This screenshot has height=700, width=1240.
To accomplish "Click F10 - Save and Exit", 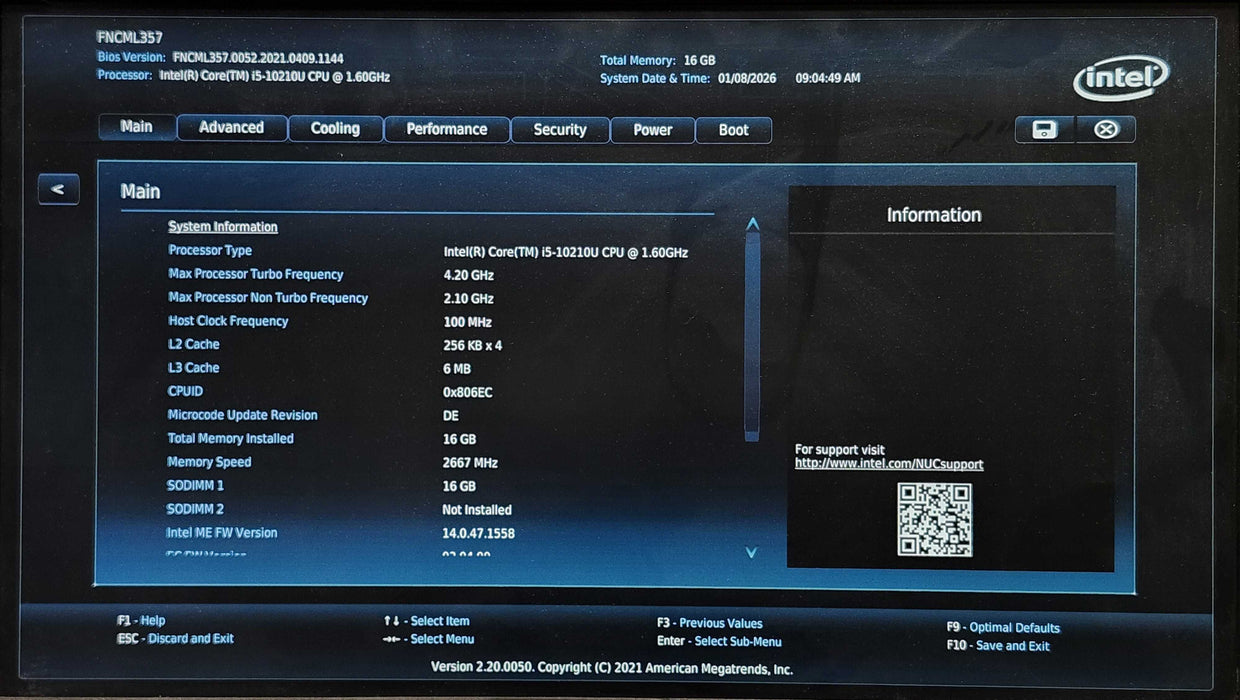I will [998, 646].
